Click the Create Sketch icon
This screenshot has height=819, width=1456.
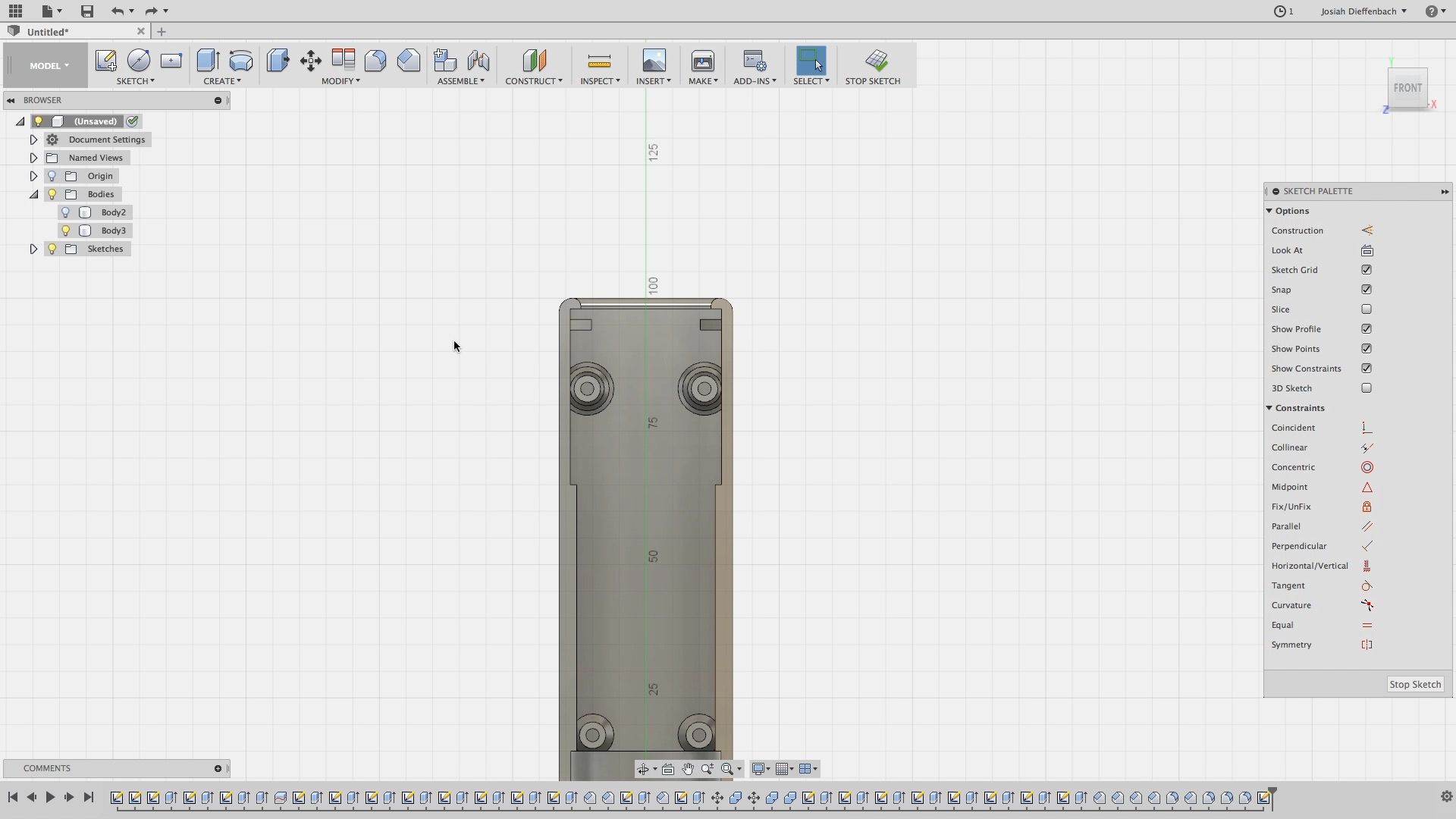[x=105, y=61]
